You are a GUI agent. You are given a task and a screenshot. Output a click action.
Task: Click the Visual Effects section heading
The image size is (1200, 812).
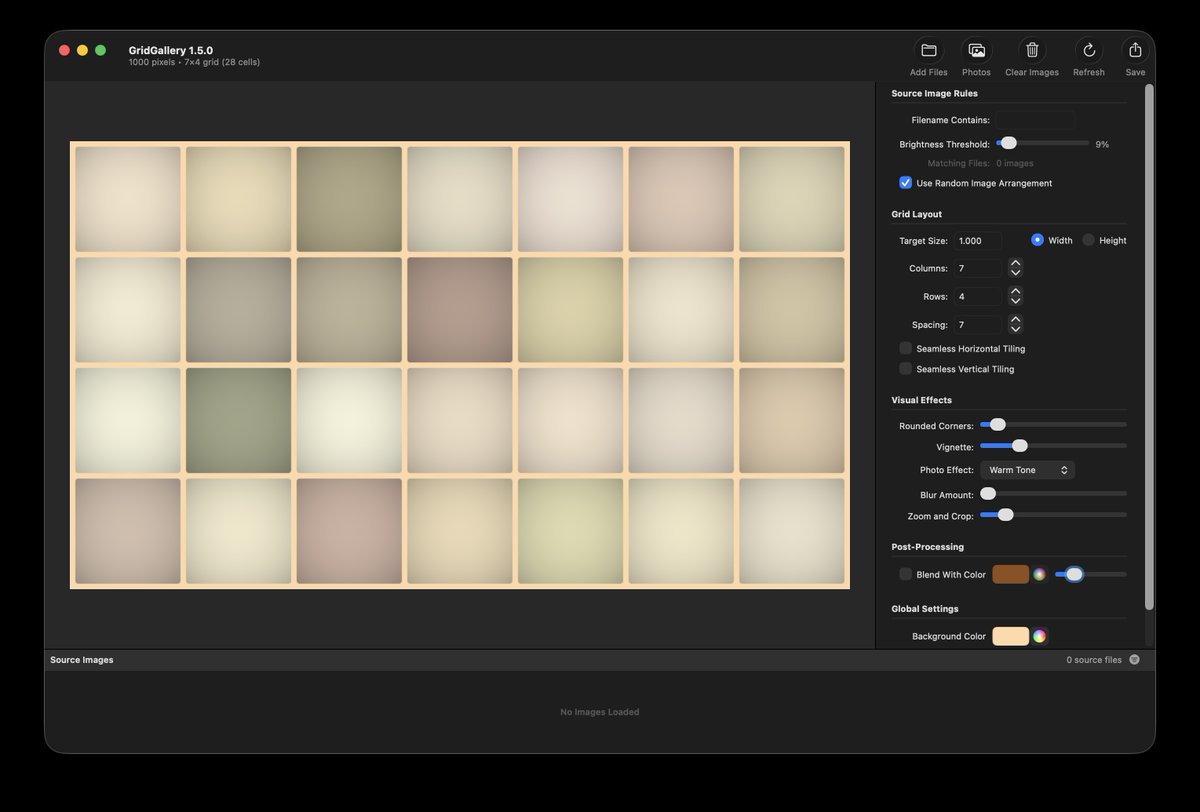click(x=922, y=400)
